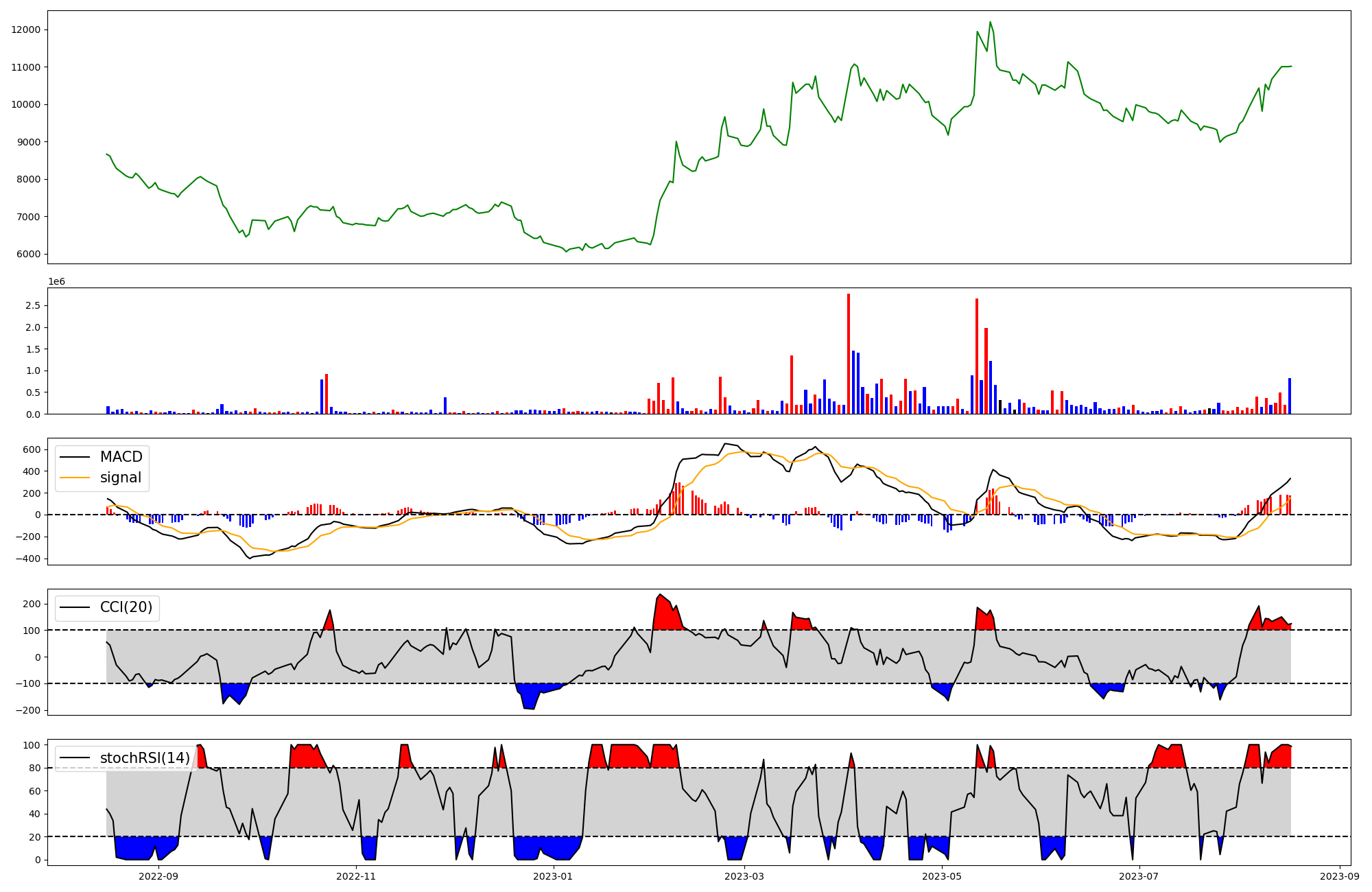Image resolution: width=1372 pixels, height=892 pixels.
Task: Click the 1e6 volume scale label
Action: click(x=56, y=281)
